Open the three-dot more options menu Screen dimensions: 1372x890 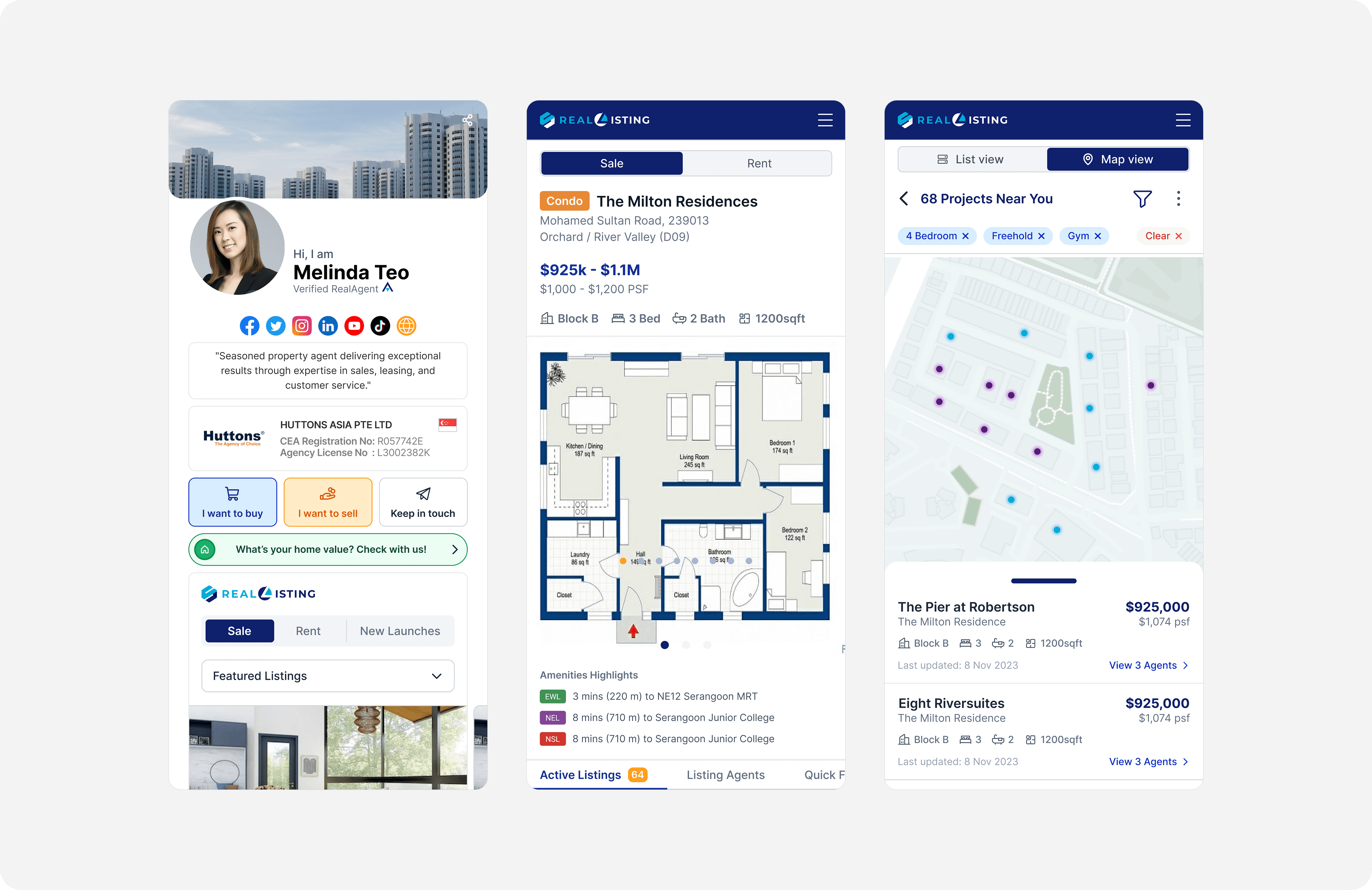click(1178, 199)
